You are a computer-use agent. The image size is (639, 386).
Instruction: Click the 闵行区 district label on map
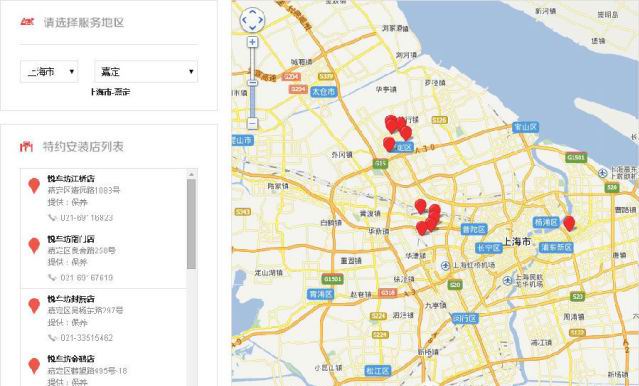click(465, 318)
